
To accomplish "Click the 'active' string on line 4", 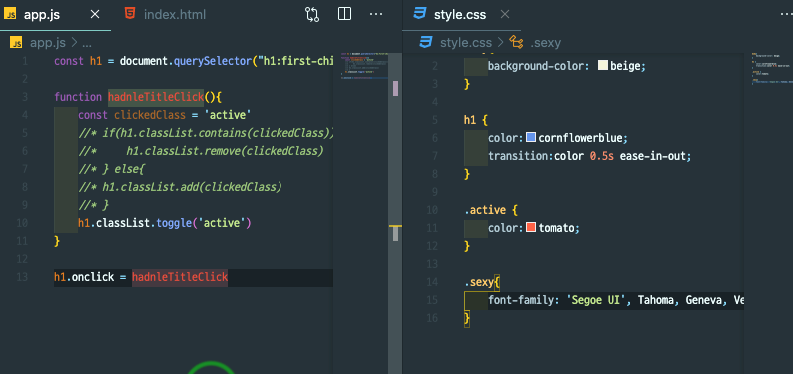I will [x=228, y=115].
